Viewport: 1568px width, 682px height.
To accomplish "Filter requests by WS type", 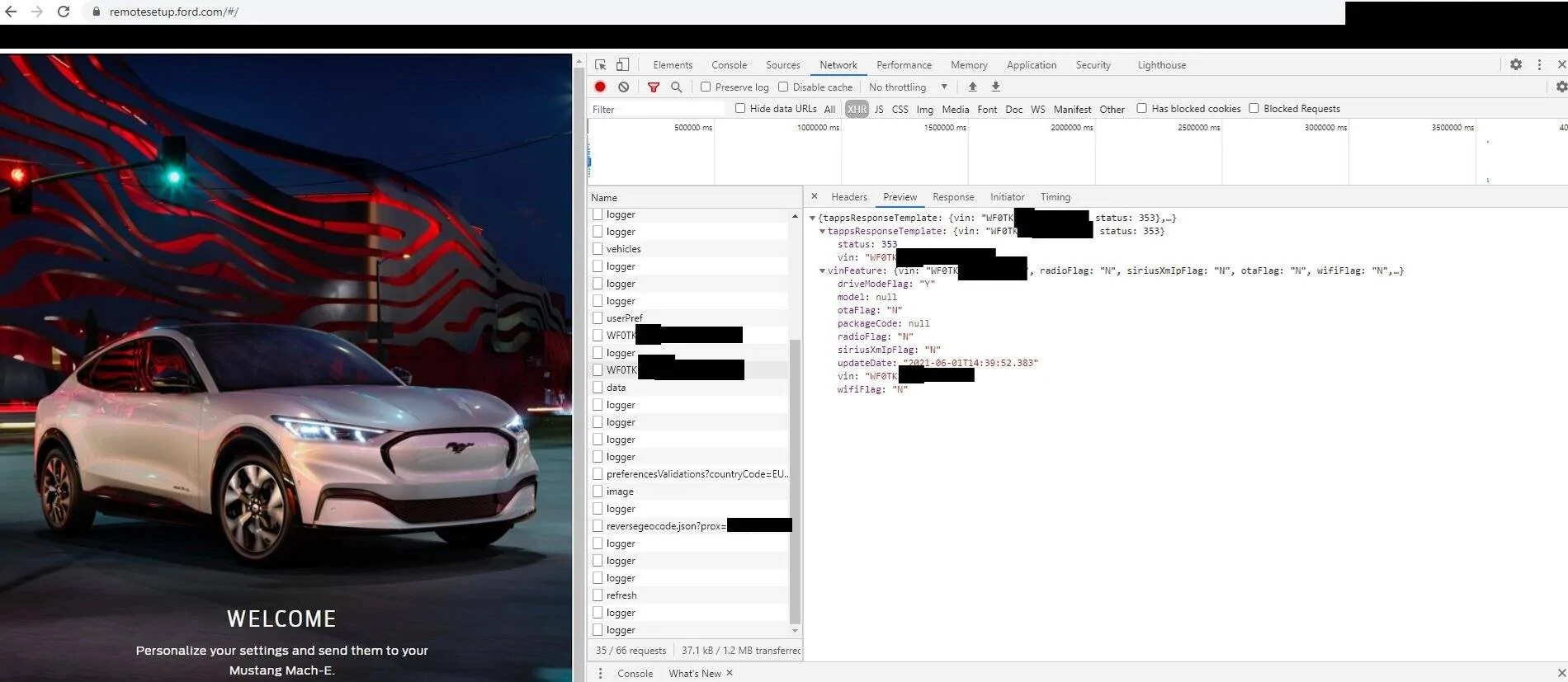I will (1038, 109).
